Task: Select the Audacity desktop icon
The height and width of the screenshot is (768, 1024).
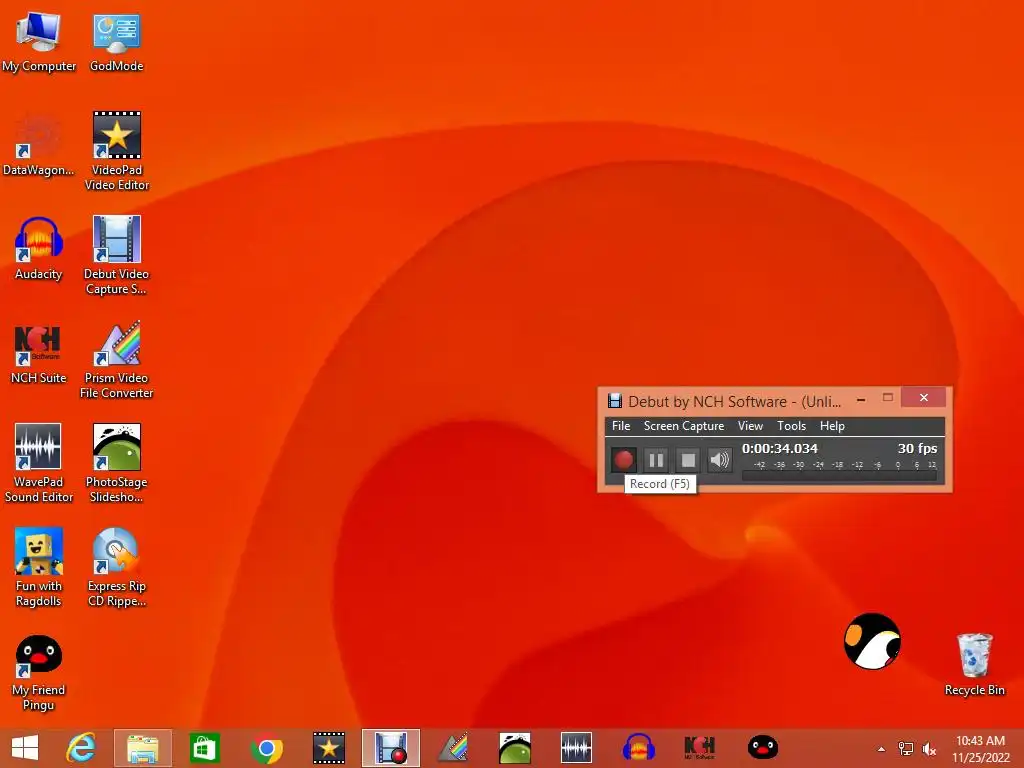Action: click(x=39, y=248)
